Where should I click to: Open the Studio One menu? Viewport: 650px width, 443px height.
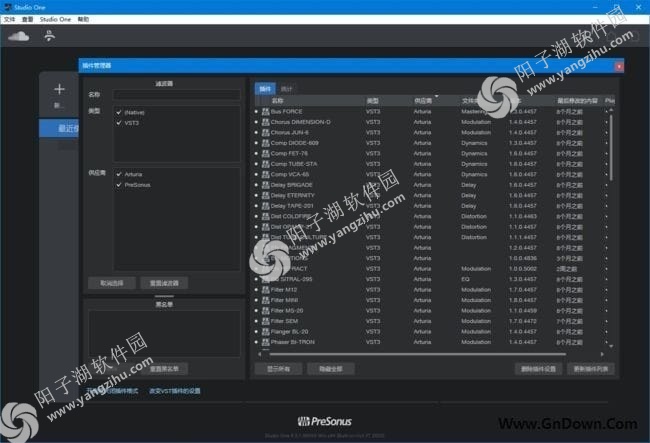(55, 19)
